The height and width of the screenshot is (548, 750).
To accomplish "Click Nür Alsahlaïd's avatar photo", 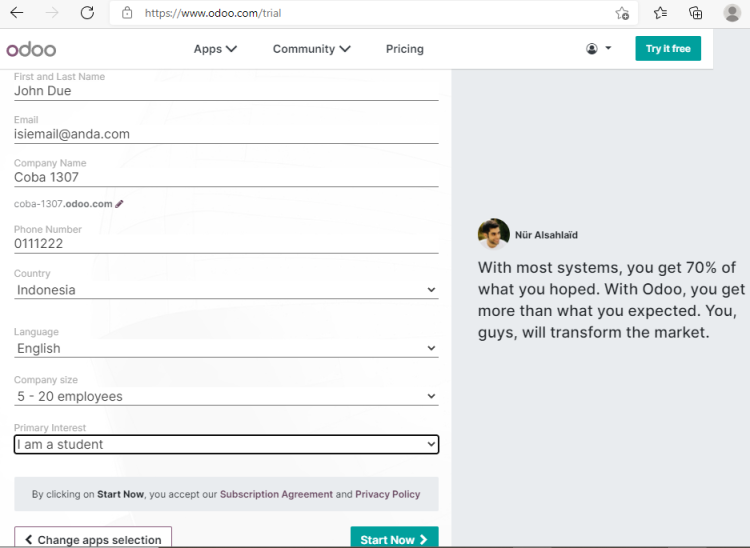I will [493, 234].
